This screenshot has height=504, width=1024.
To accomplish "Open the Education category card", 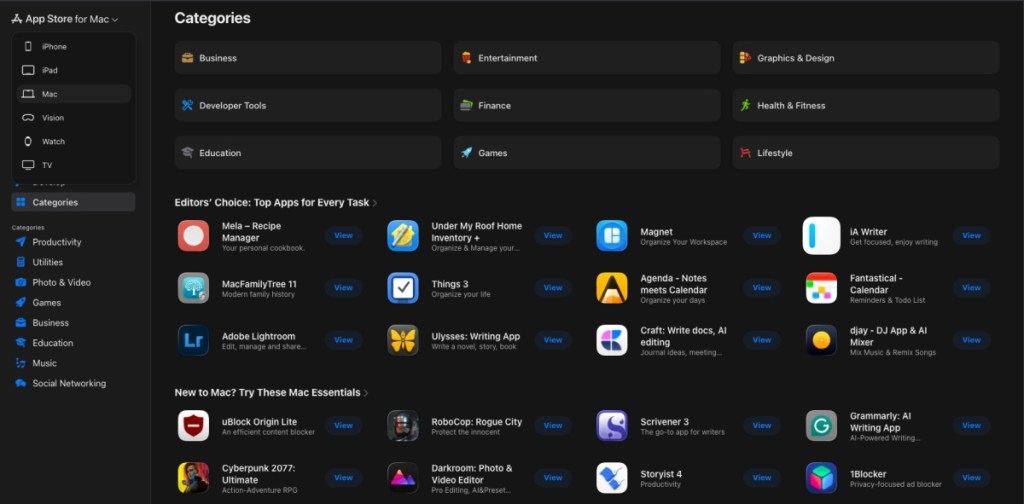I will pos(308,153).
